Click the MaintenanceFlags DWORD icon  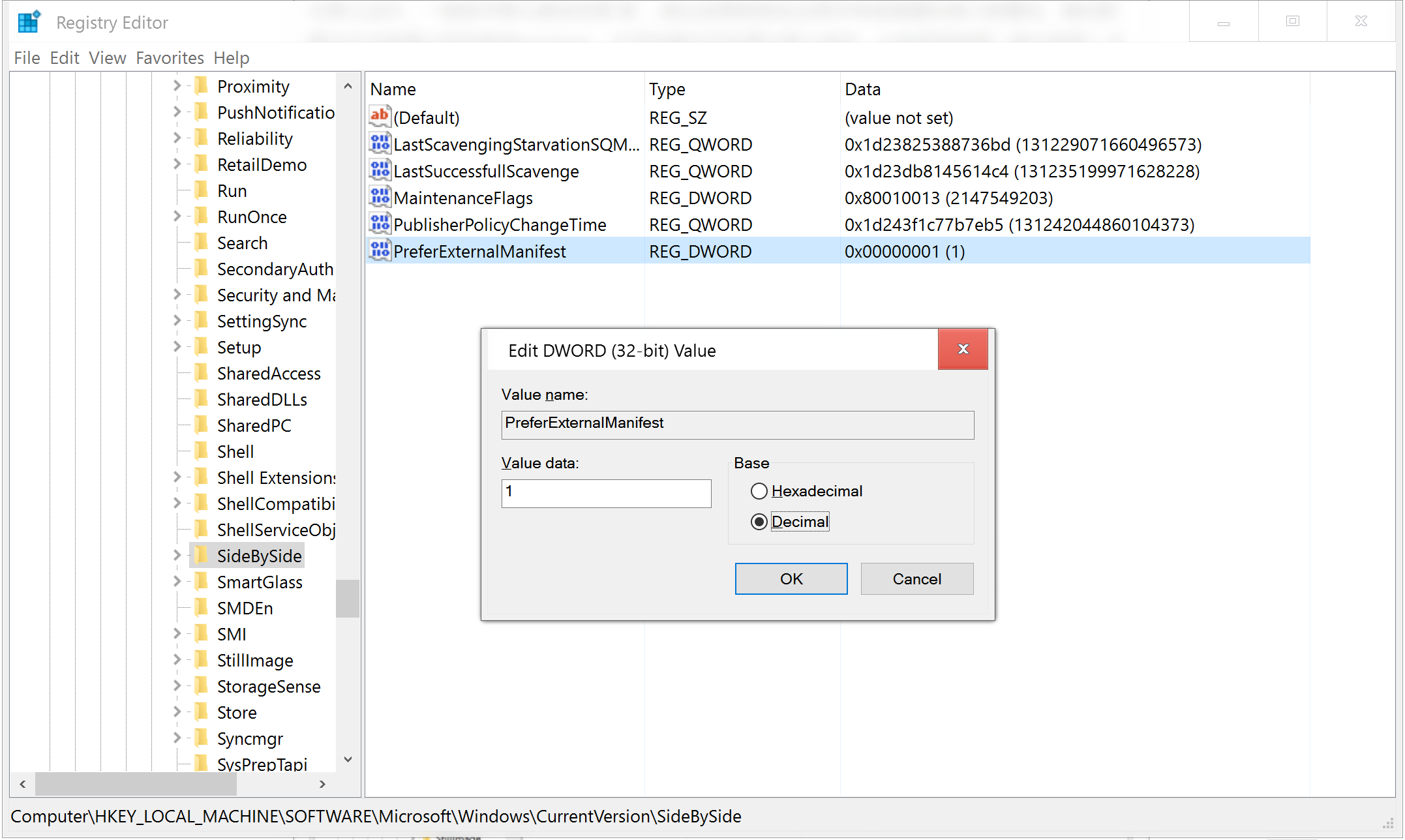pyautogui.click(x=380, y=197)
